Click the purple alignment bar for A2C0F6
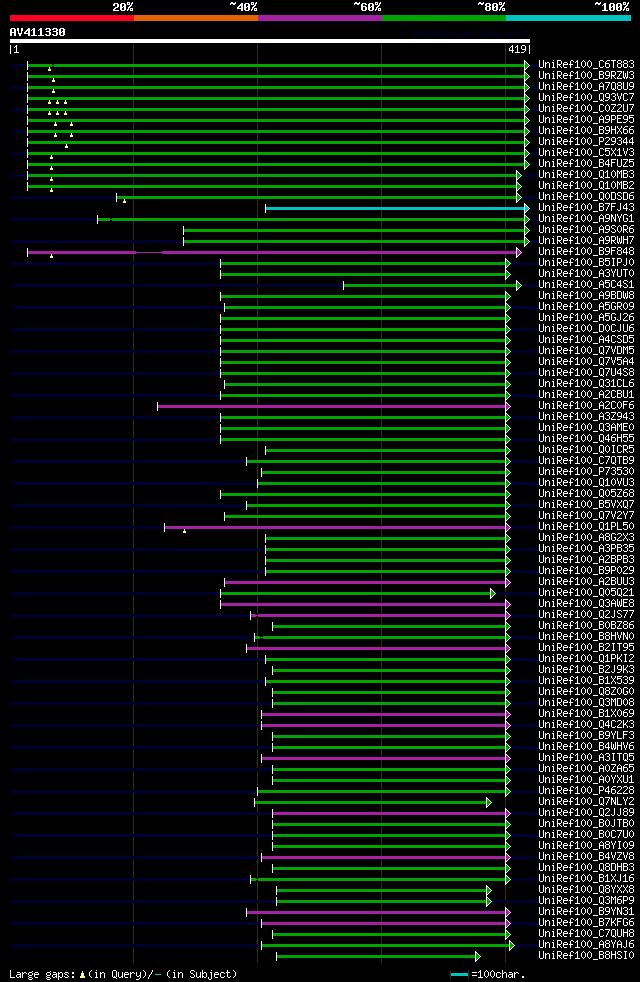 click(332, 406)
